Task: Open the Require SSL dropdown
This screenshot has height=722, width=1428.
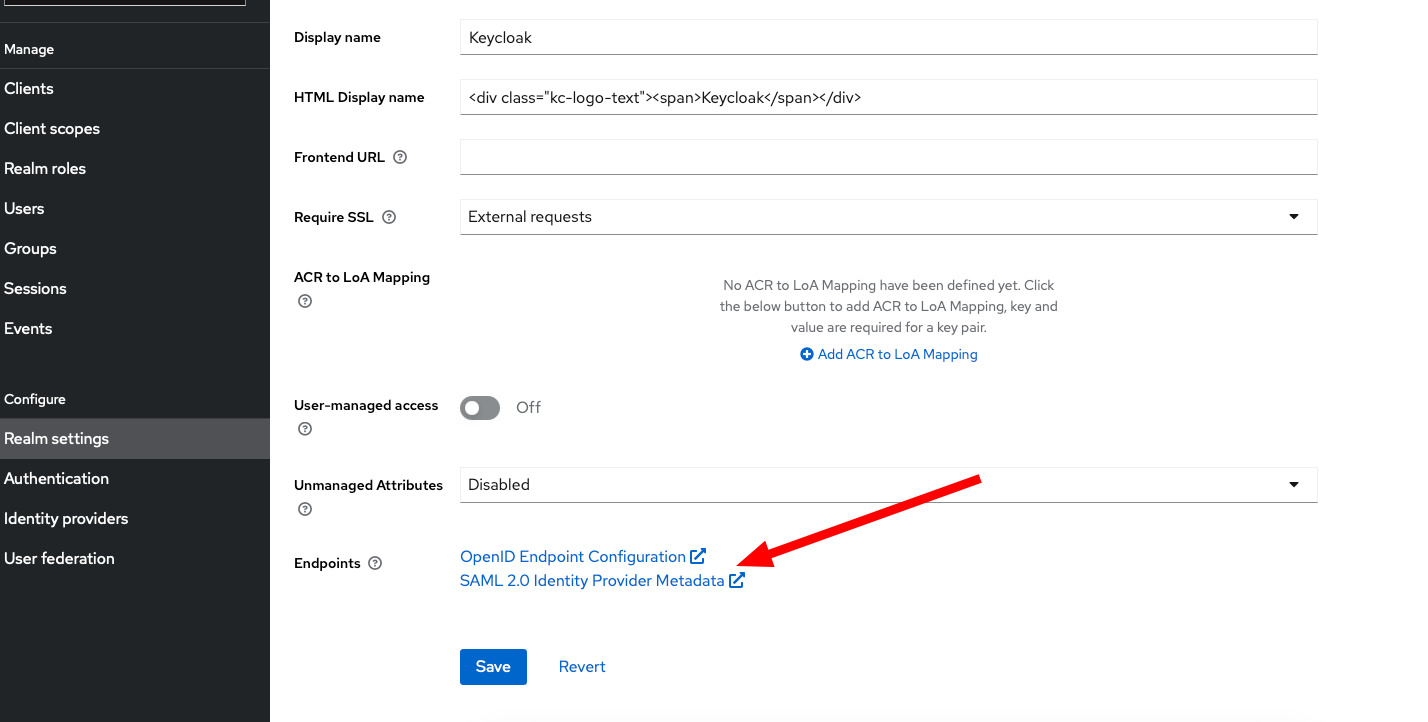Action: click(888, 217)
